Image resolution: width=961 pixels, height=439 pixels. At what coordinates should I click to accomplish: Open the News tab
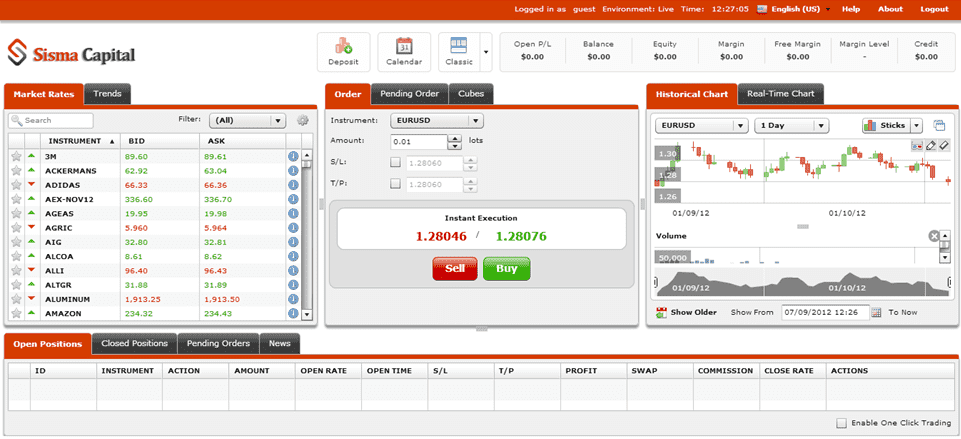(279, 343)
